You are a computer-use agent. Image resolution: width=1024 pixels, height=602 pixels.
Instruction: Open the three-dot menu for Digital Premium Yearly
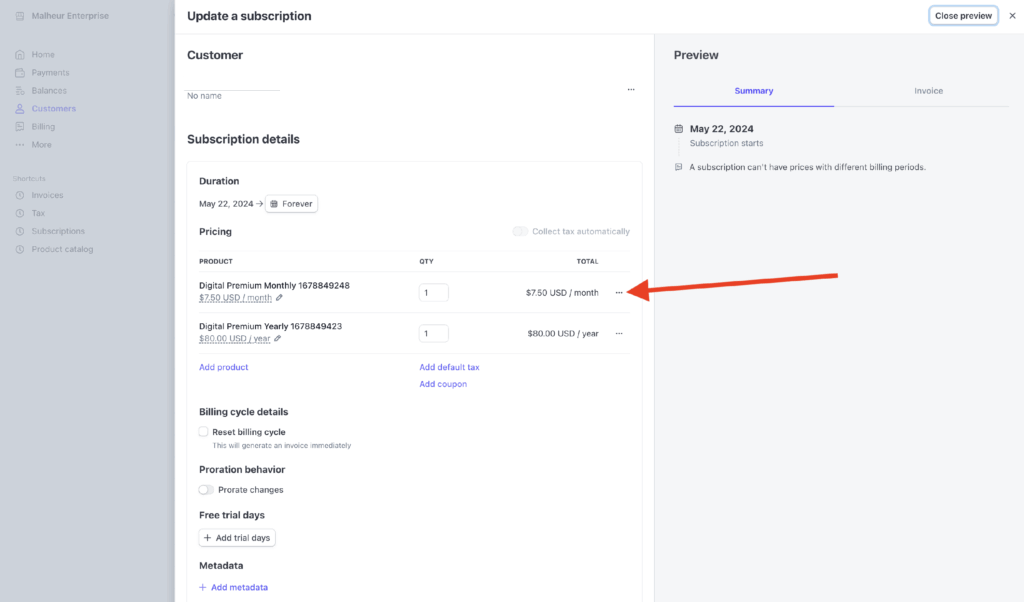[x=619, y=333]
